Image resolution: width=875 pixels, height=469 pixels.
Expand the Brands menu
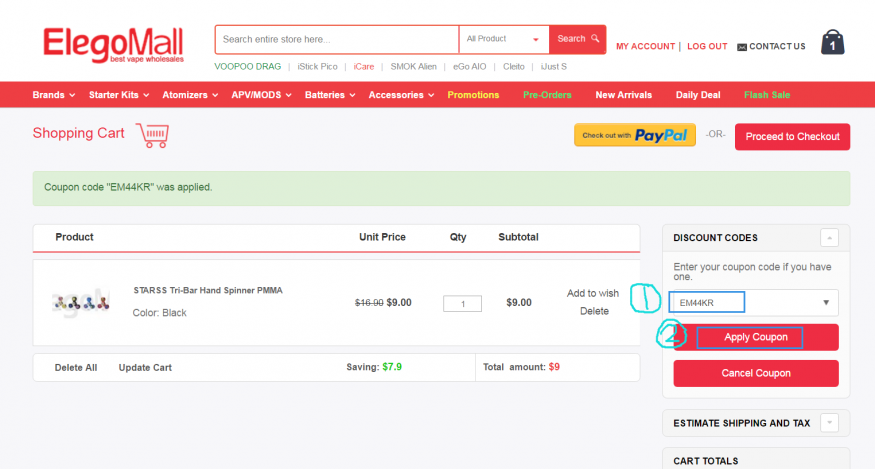(x=54, y=95)
